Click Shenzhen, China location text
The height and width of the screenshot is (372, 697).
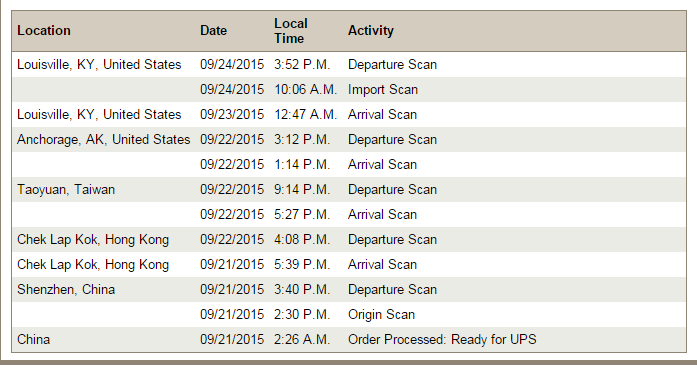tap(66, 290)
